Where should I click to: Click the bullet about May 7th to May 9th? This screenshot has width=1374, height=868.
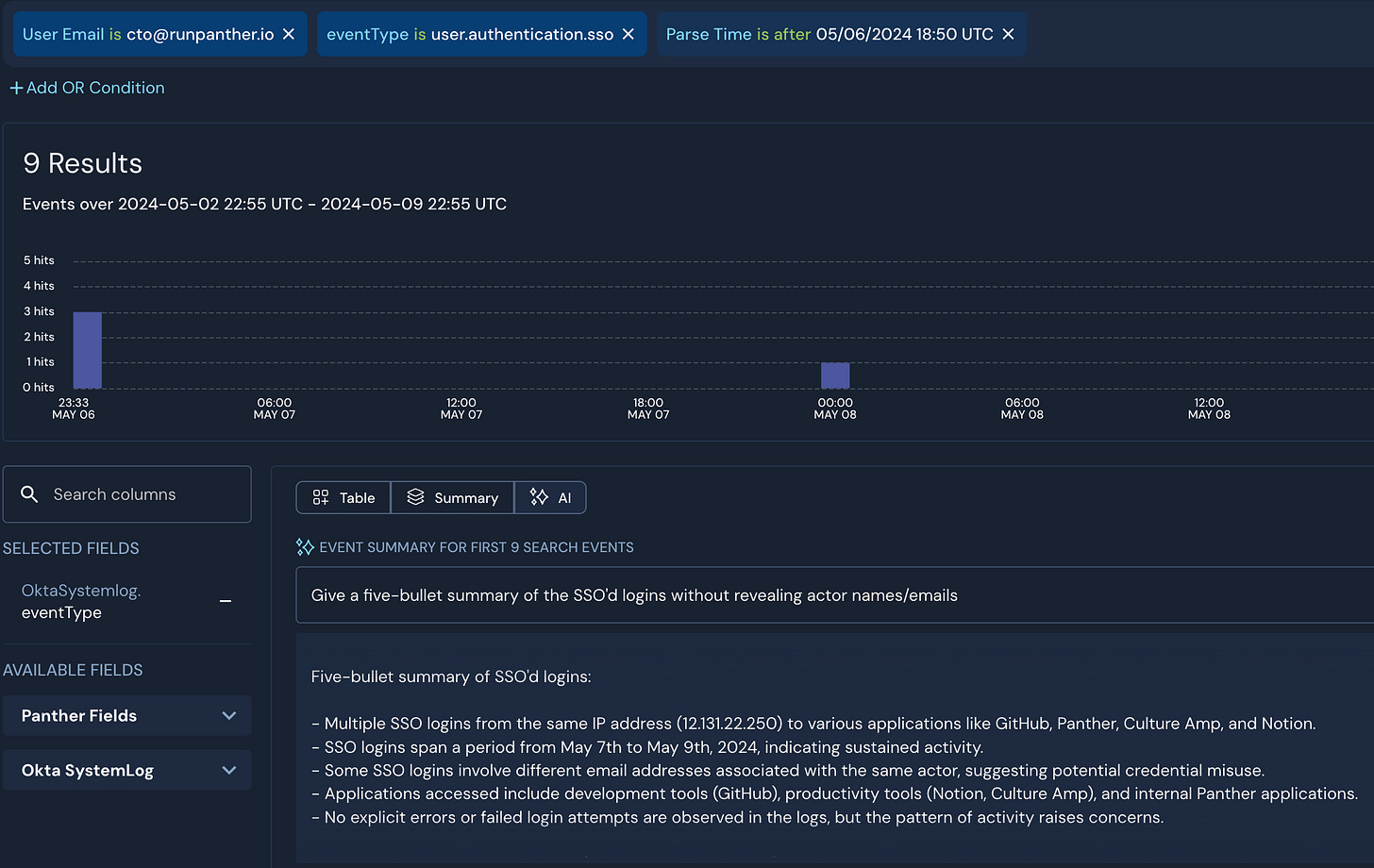point(647,747)
